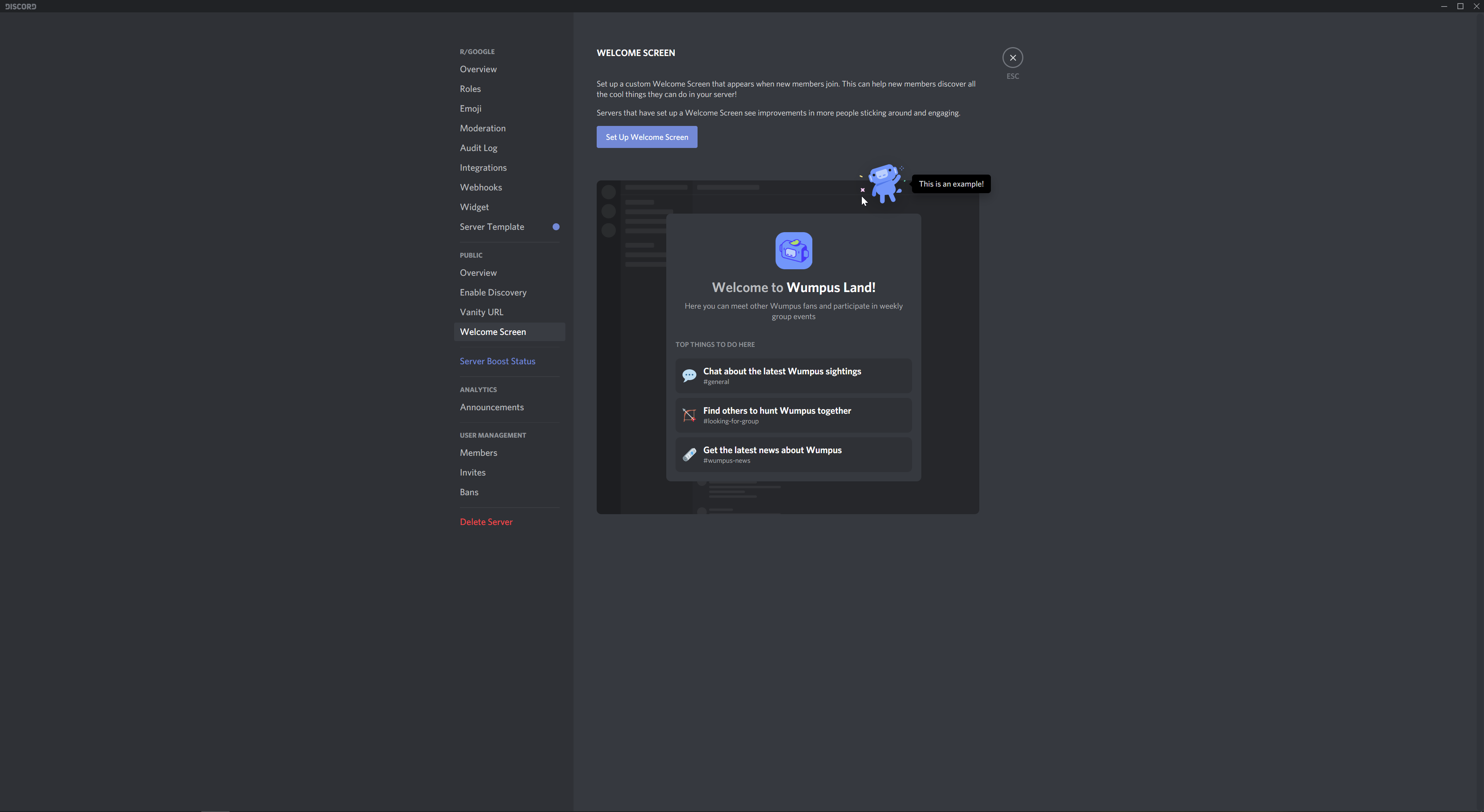Go to Vanity URL page
The image size is (1484, 812).
[x=481, y=312]
